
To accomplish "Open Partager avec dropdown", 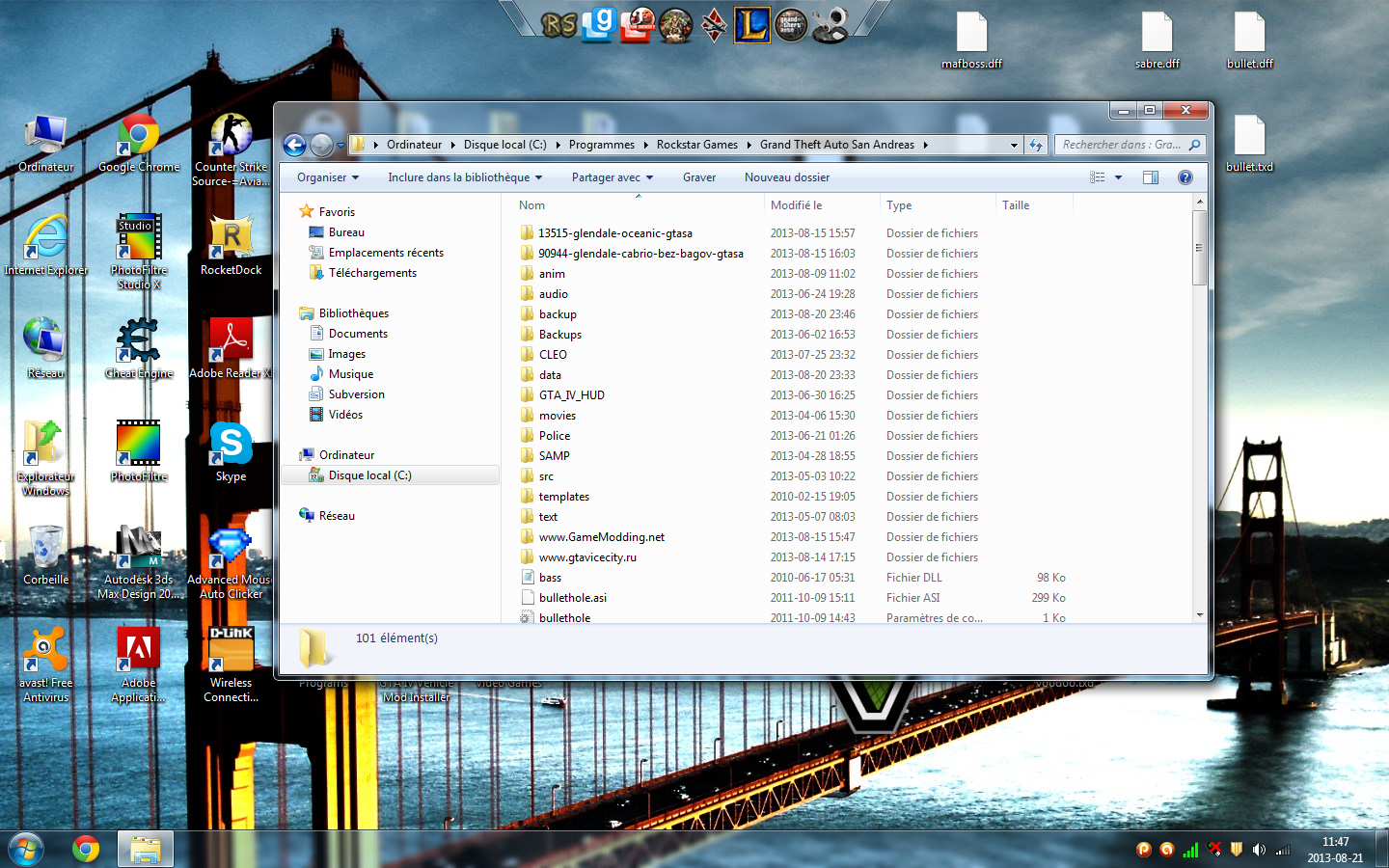I will 613,177.
